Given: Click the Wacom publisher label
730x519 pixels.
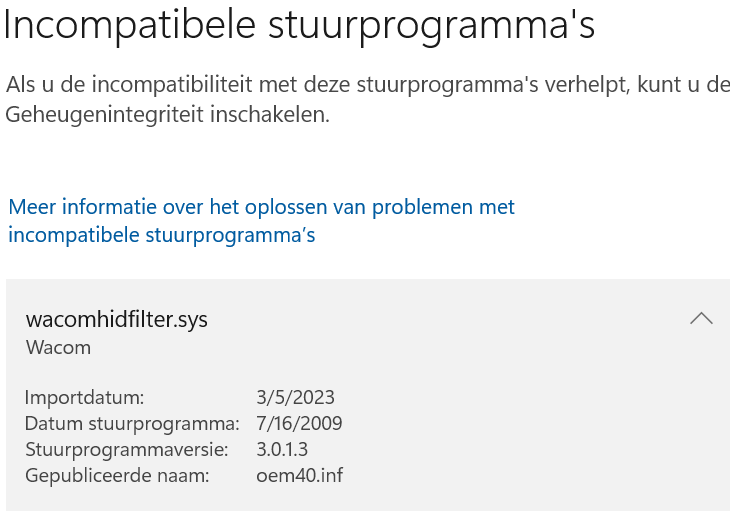Looking at the screenshot, I should tap(58, 348).
